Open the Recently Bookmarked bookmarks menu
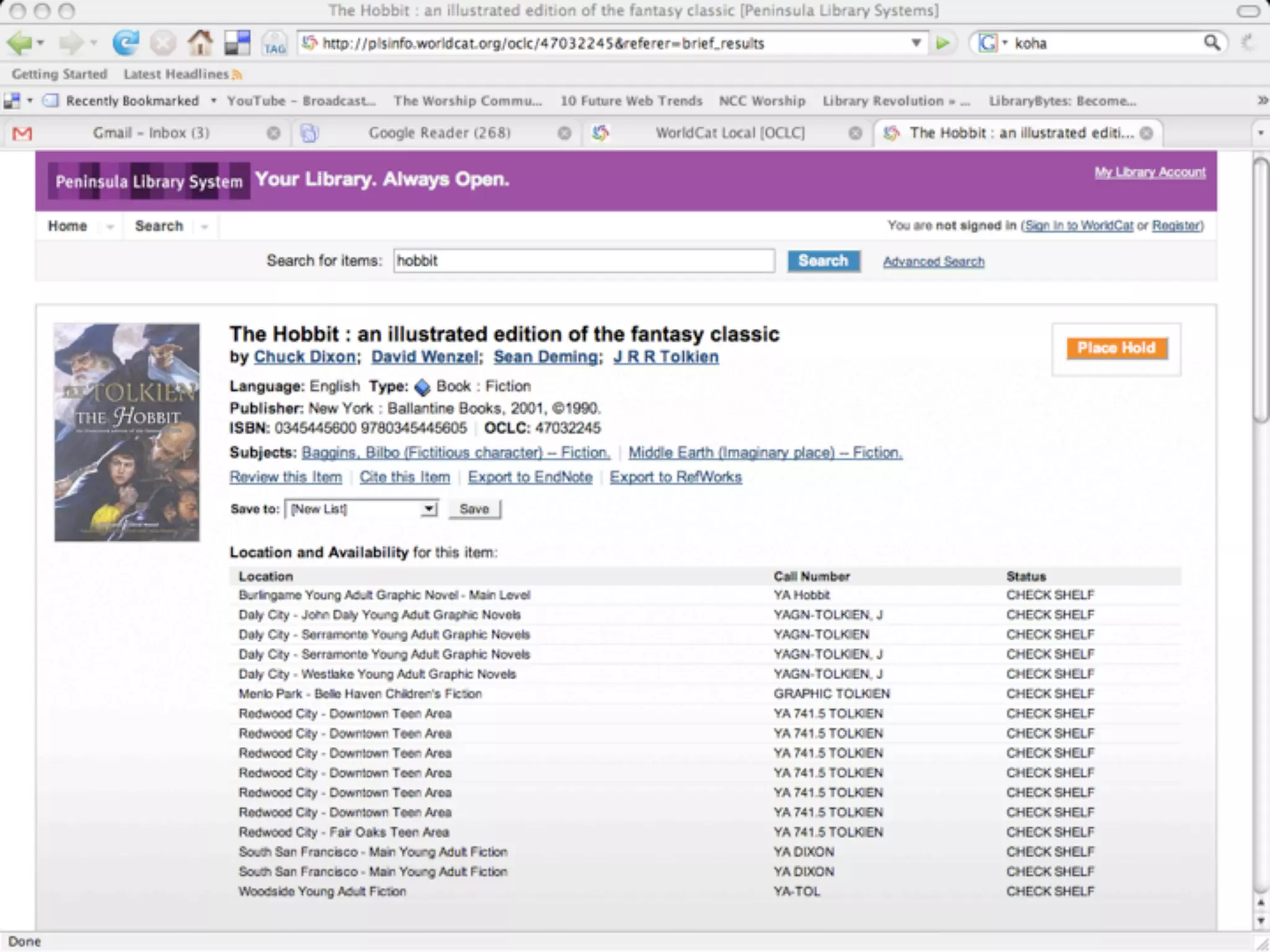The image size is (1270, 952). coord(131,101)
